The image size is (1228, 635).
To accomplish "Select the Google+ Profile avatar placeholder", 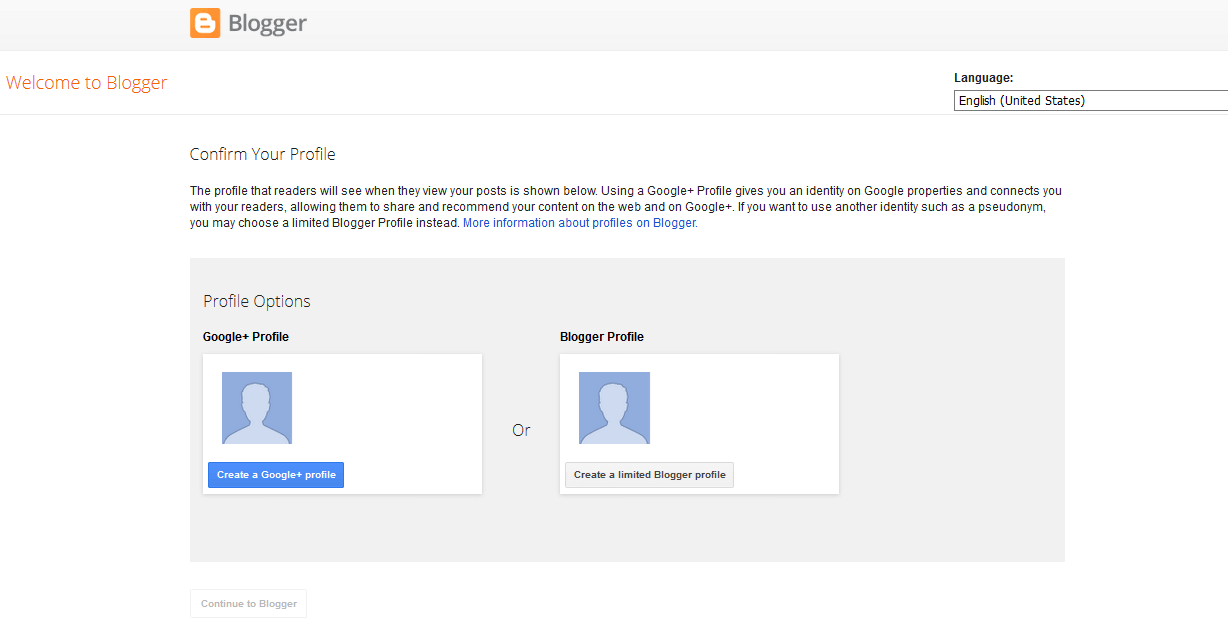I will [257, 408].
